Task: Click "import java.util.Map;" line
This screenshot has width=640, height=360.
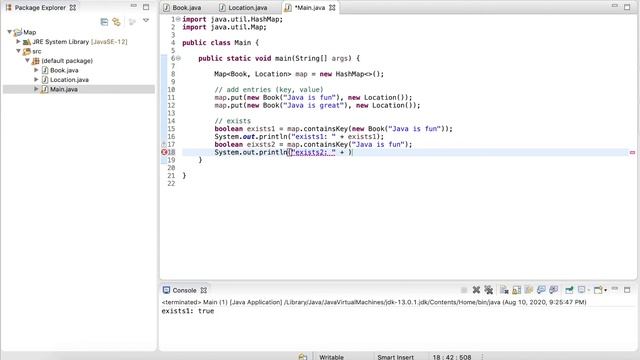Action: coord(224,27)
